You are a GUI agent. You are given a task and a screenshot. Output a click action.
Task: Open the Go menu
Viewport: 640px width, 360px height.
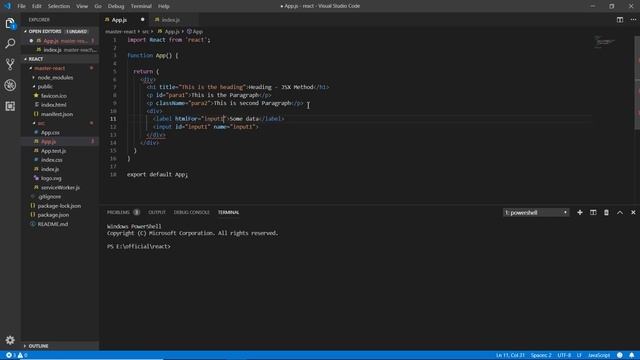tap(98, 6)
